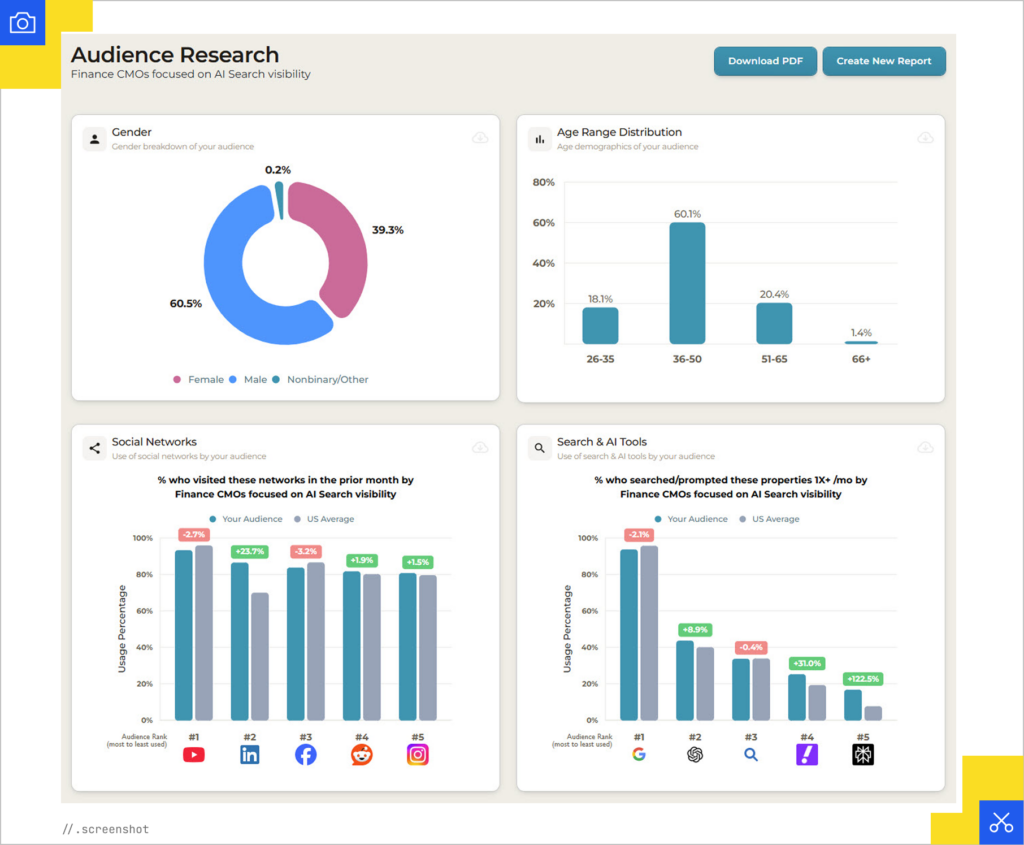Click the -3.2% badge above Facebook bars

(x=306, y=551)
